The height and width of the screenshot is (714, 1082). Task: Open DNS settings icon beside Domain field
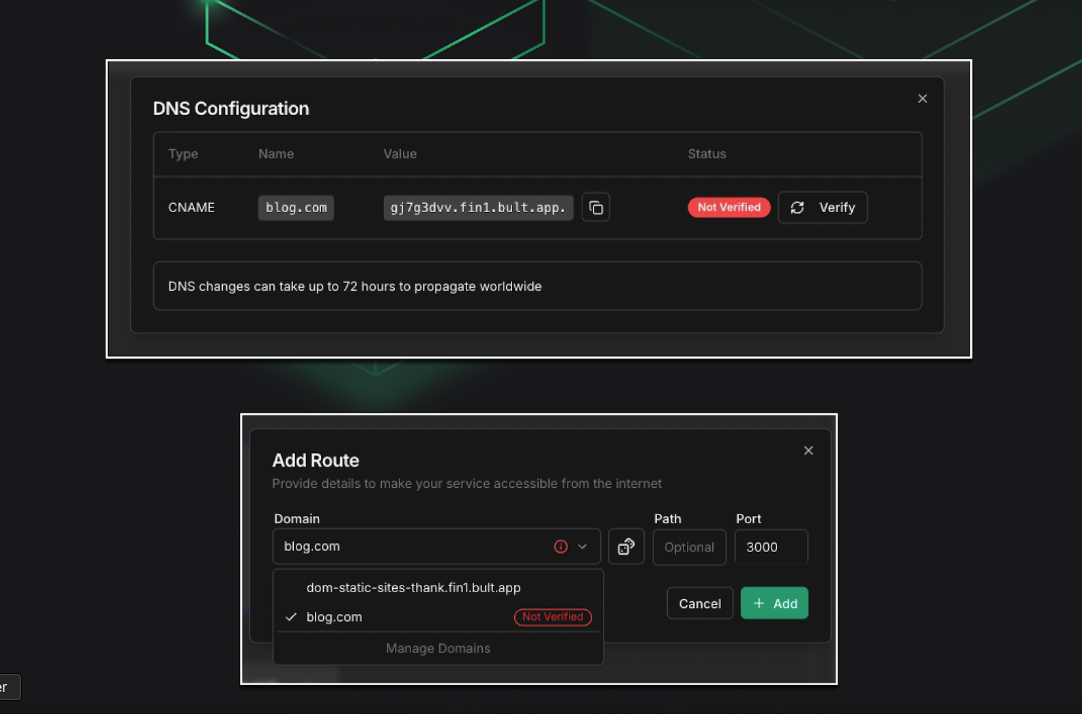626,547
